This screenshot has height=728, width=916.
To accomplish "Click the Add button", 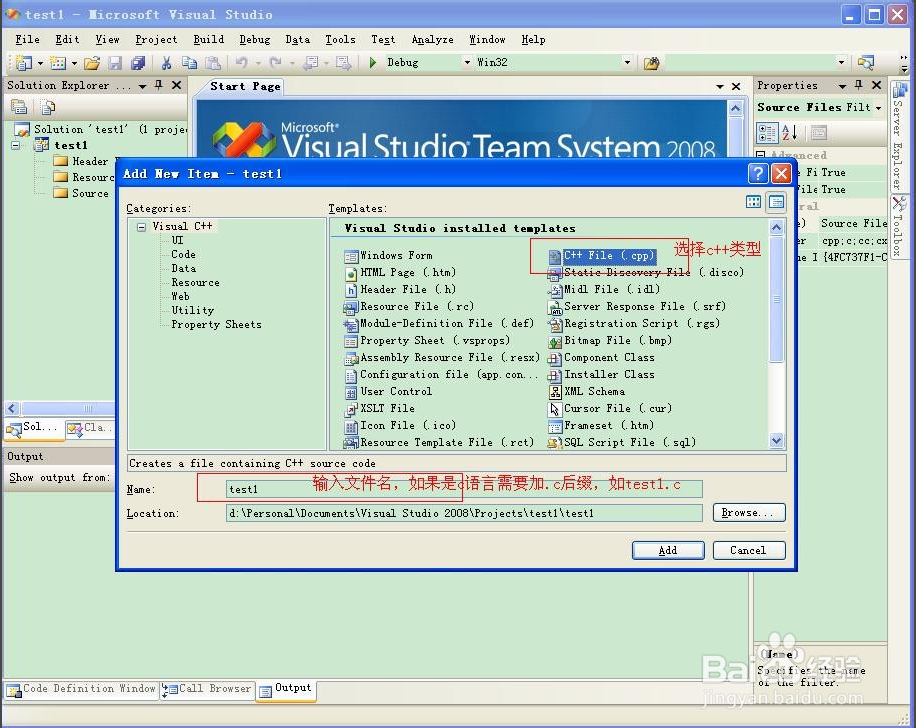I will (668, 550).
